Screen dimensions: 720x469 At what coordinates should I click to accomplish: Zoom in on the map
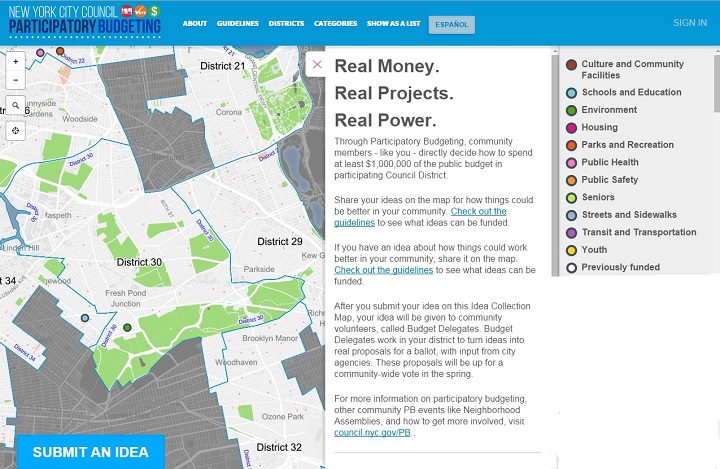16,62
